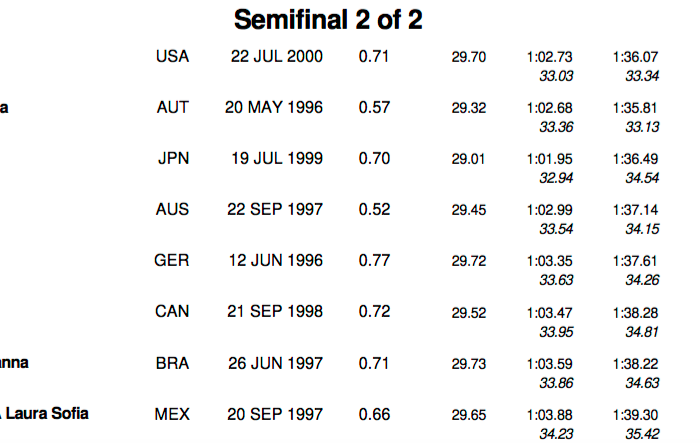Click reaction time 0.77

click(x=374, y=260)
